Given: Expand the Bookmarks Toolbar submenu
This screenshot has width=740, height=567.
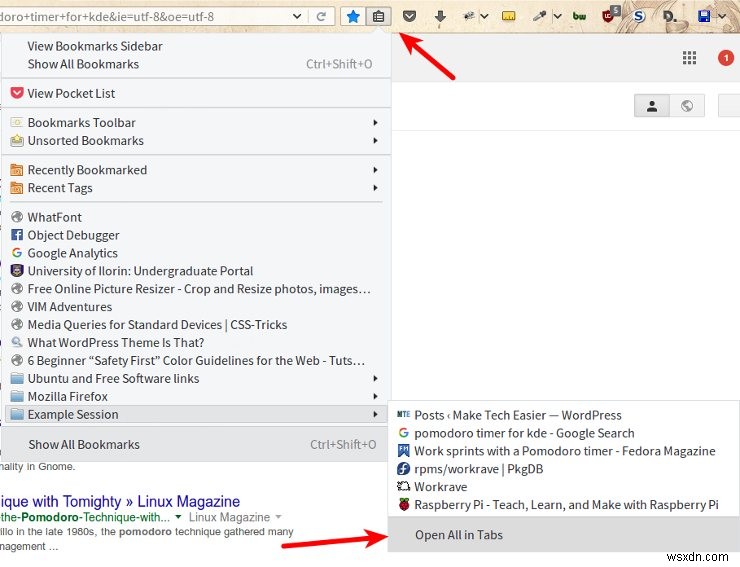Looking at the screenshot, I should 196,123.
